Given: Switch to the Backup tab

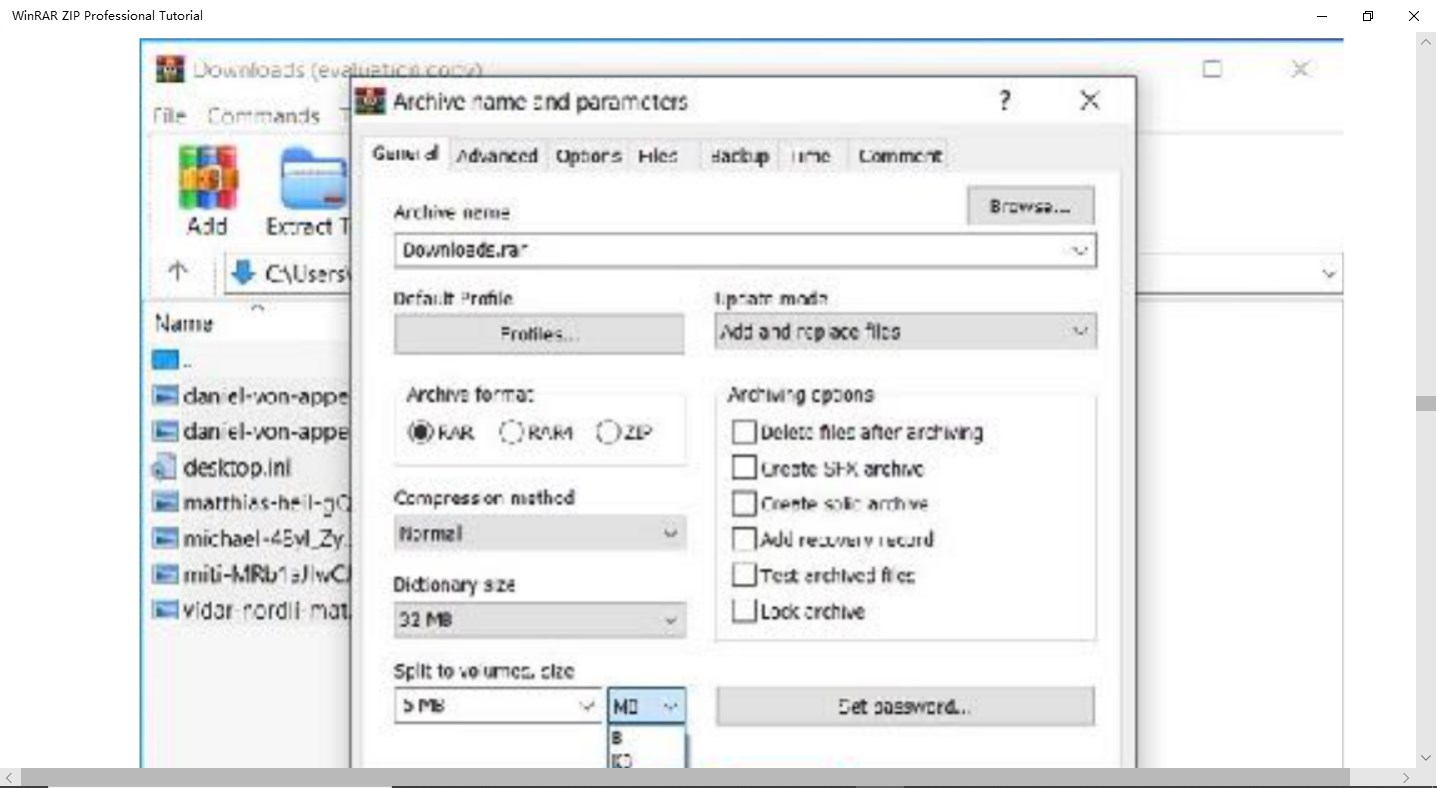Looking at the screenshot, I should (739, 156).
